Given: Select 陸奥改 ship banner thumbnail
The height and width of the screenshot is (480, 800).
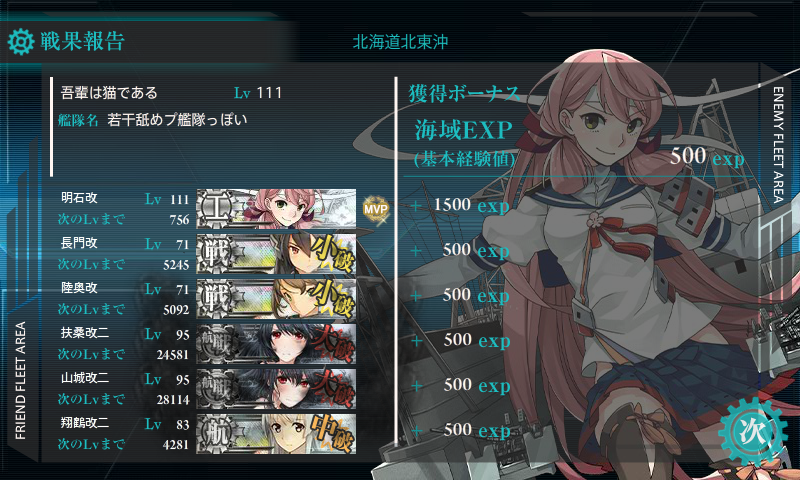Looking at the screenshot, I should tap(276, 298).
